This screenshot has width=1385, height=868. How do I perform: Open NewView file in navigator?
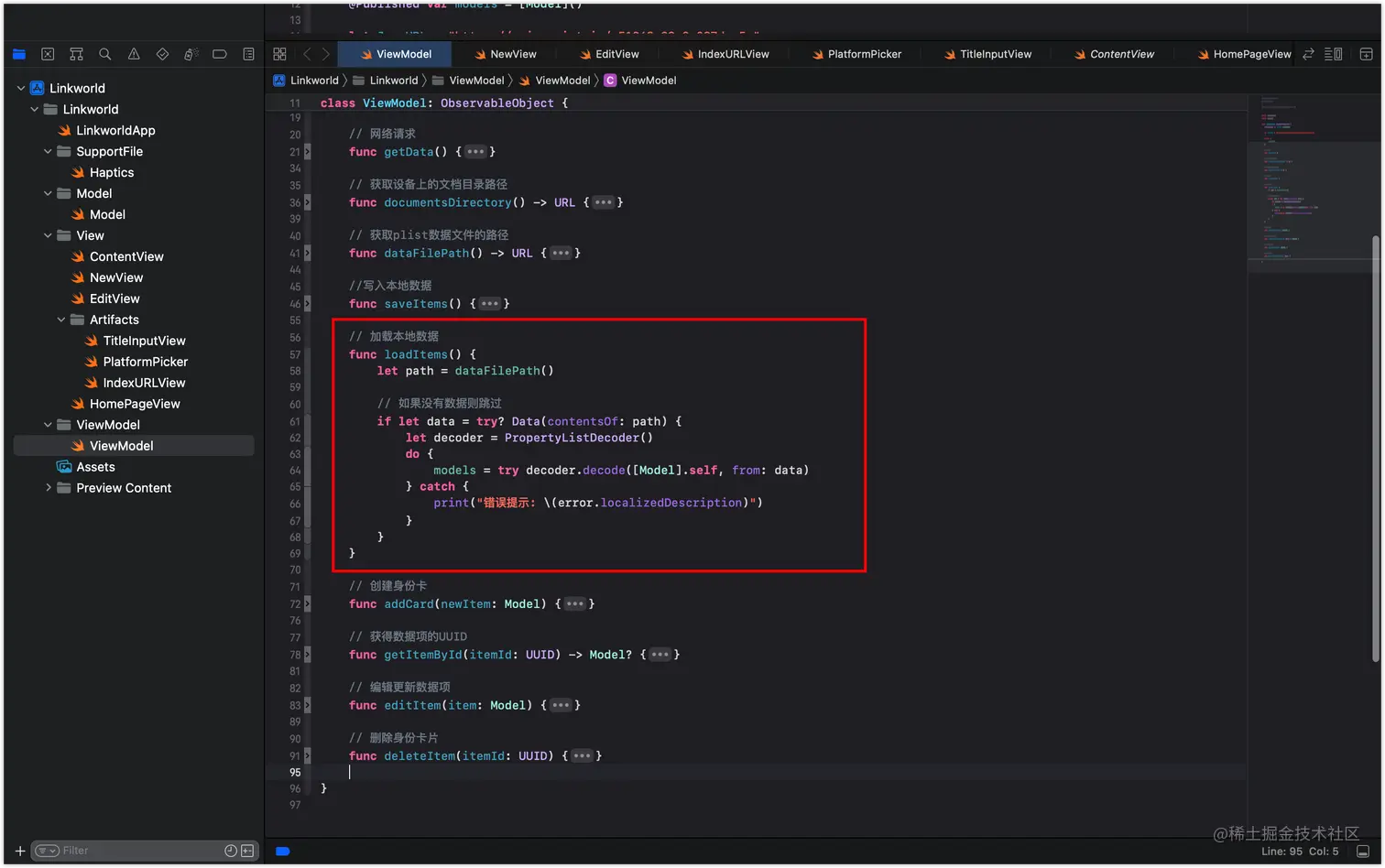(x=116, y=277)
